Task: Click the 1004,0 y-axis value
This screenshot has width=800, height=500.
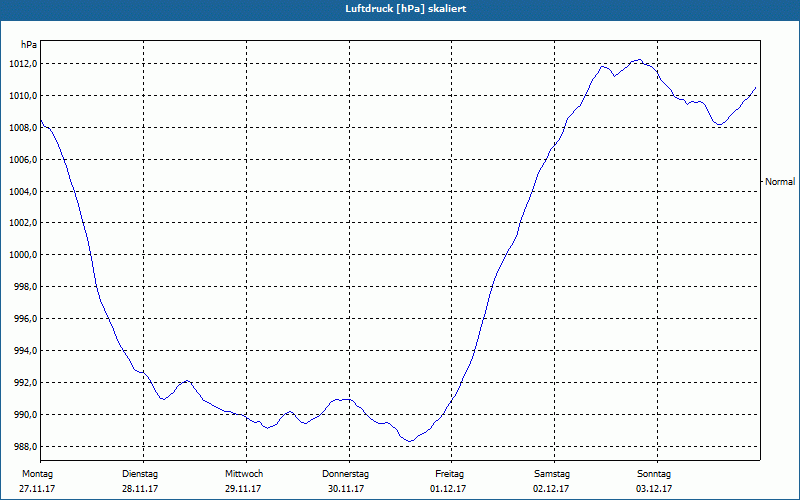Action: tap(24, 191)
